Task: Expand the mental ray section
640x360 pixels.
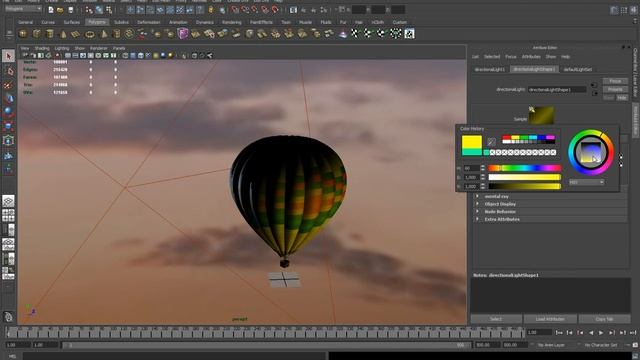Action: click(477, 196)
